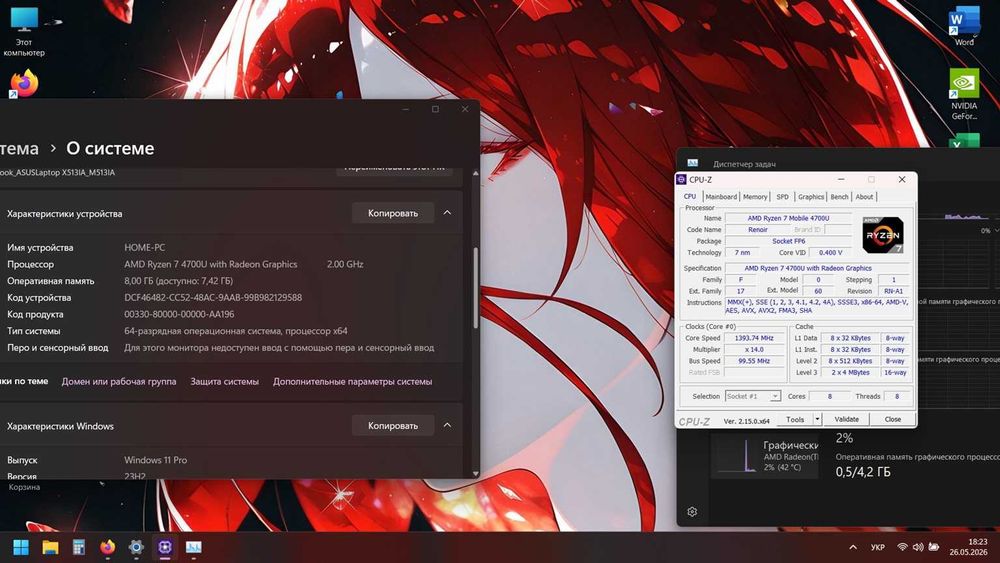The height and width of the screenshot is (563, 1000).
Task: Copy Windows specs with Копировать button
Action: tap(393, 425)
